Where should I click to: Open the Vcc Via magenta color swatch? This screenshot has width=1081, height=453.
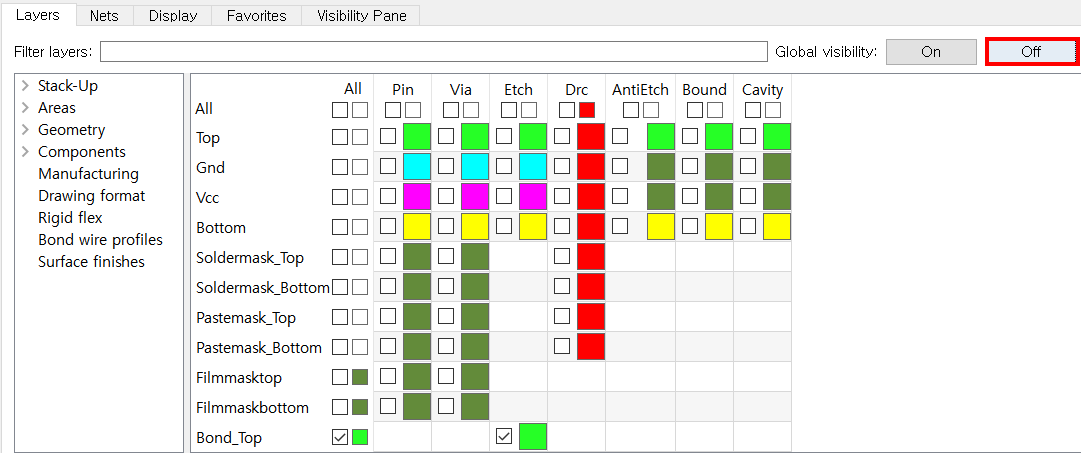[475, 197]
